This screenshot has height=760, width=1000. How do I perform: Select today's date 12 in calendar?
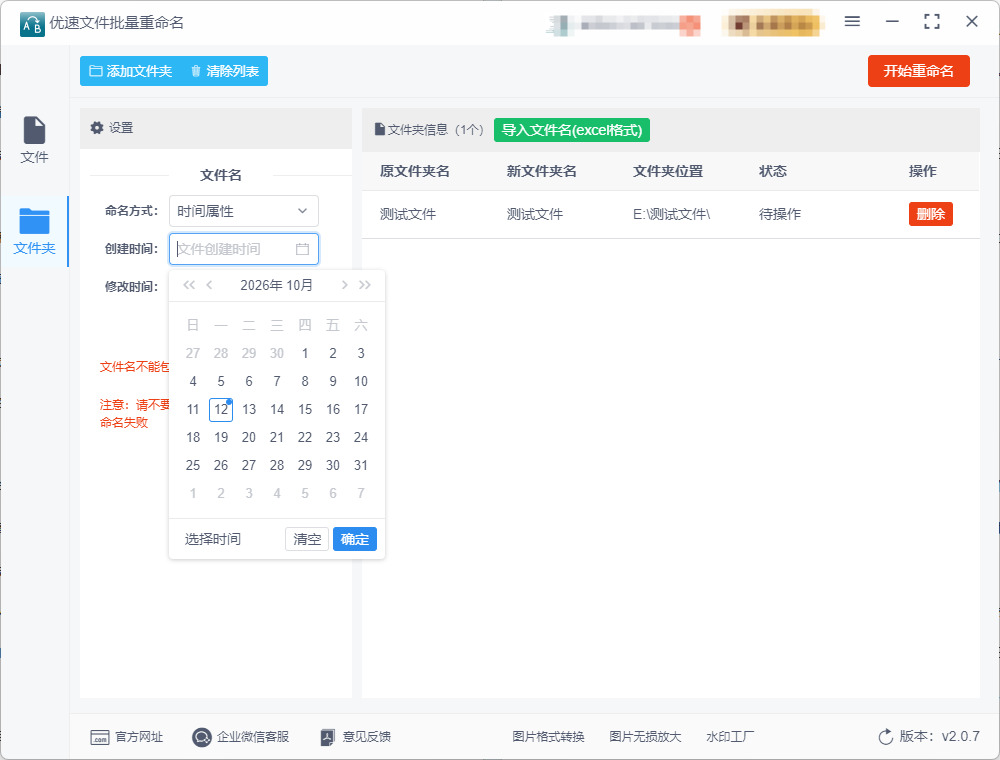point(221,409)
